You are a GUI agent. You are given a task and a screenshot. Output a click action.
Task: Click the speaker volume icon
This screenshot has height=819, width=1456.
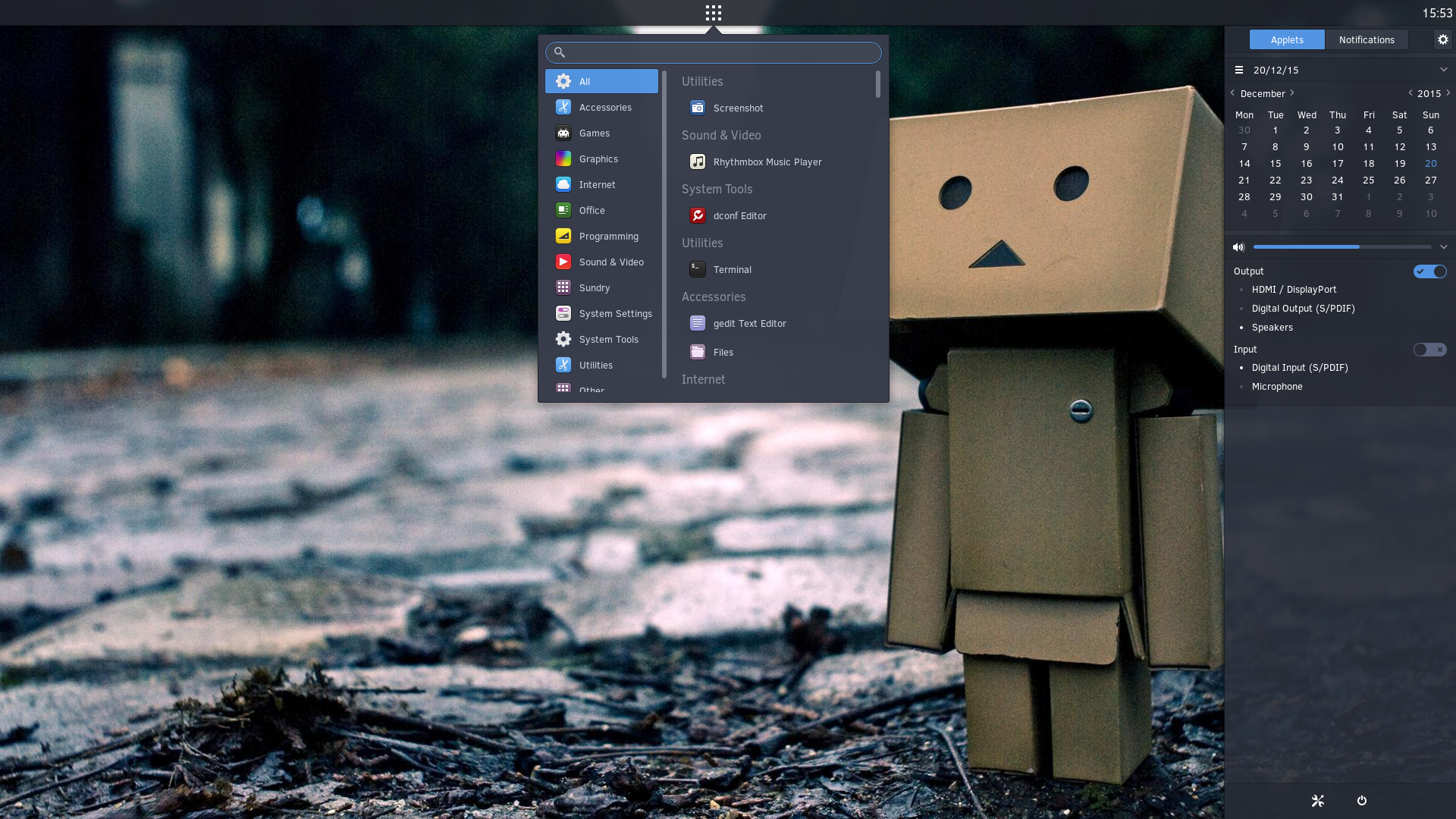(x=1238, y=247)
